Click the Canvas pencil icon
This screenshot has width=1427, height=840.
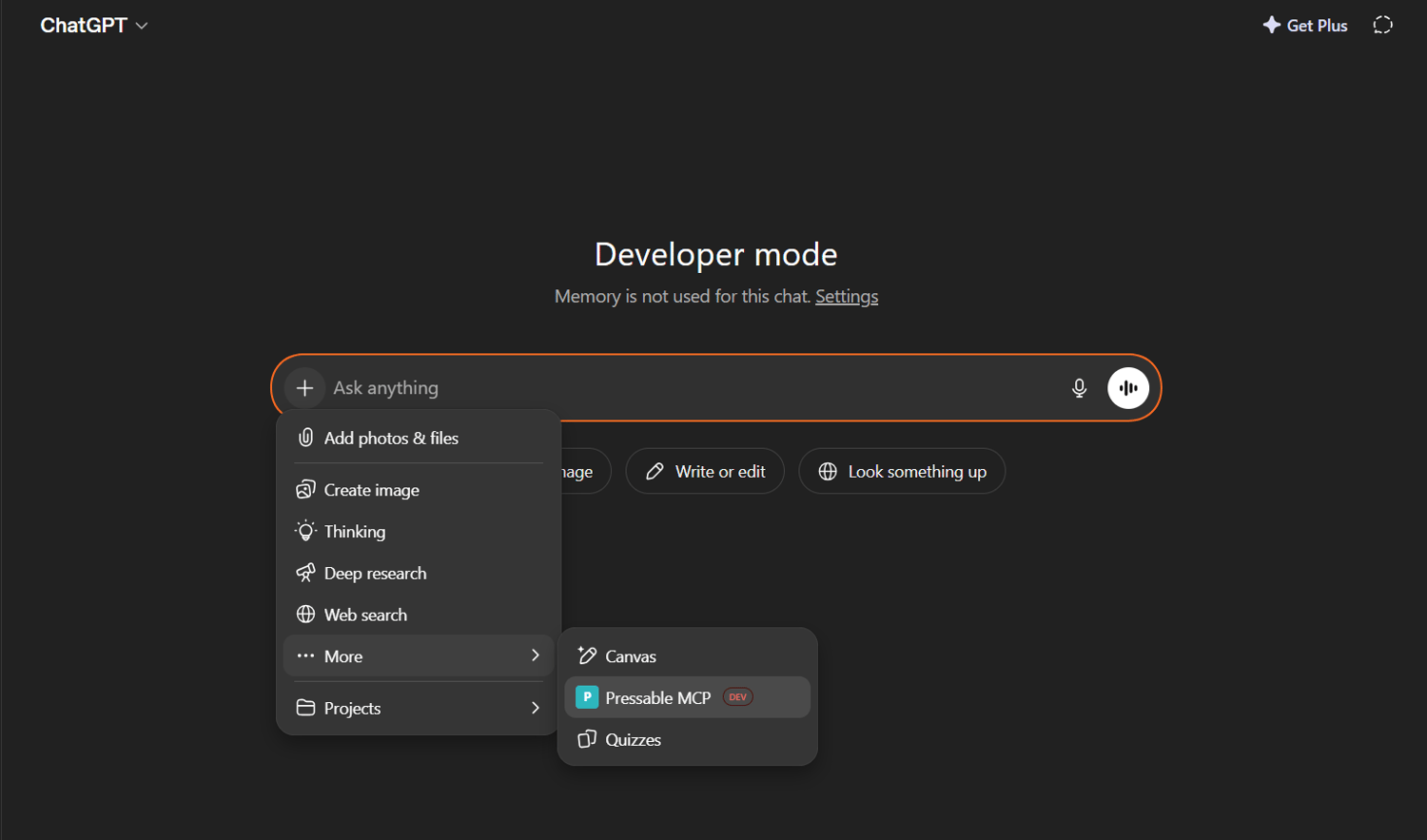point(587,655)
